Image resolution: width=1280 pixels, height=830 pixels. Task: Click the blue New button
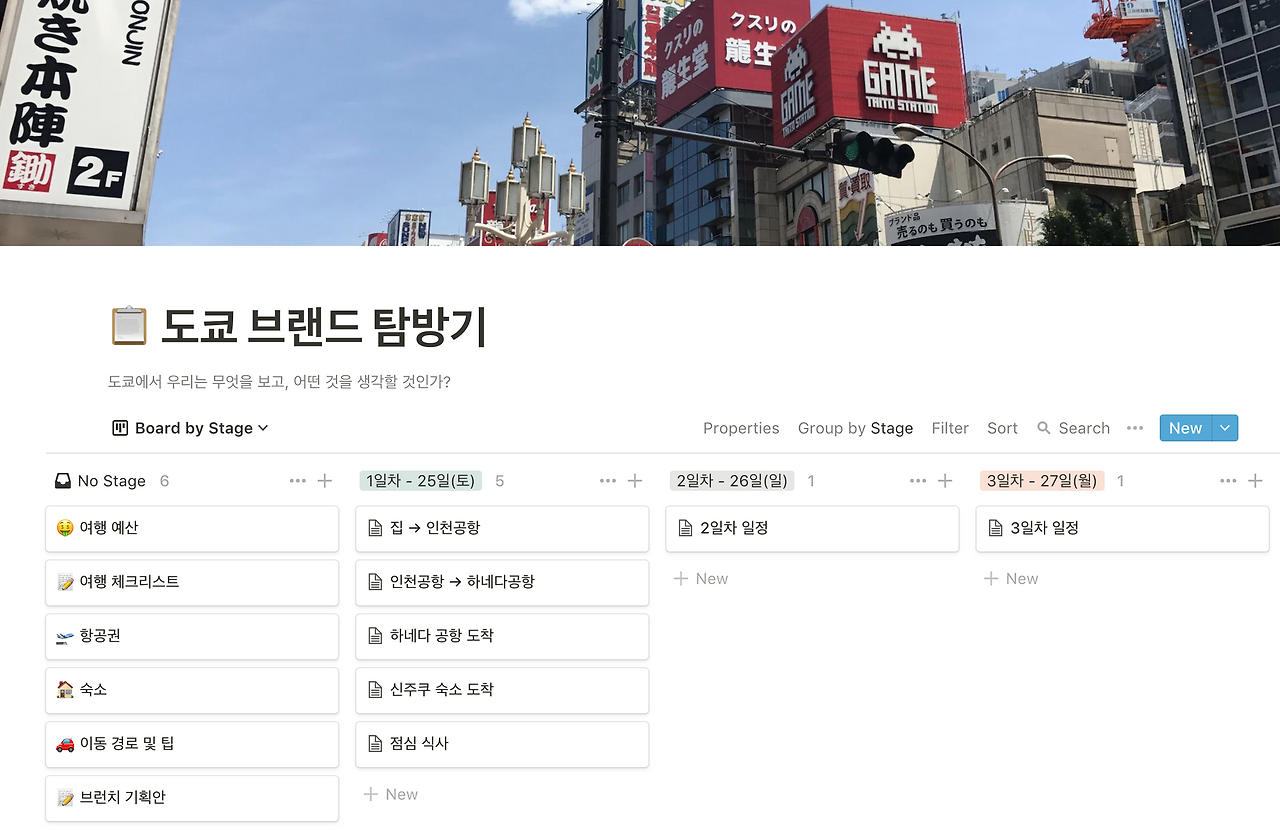1185,428
